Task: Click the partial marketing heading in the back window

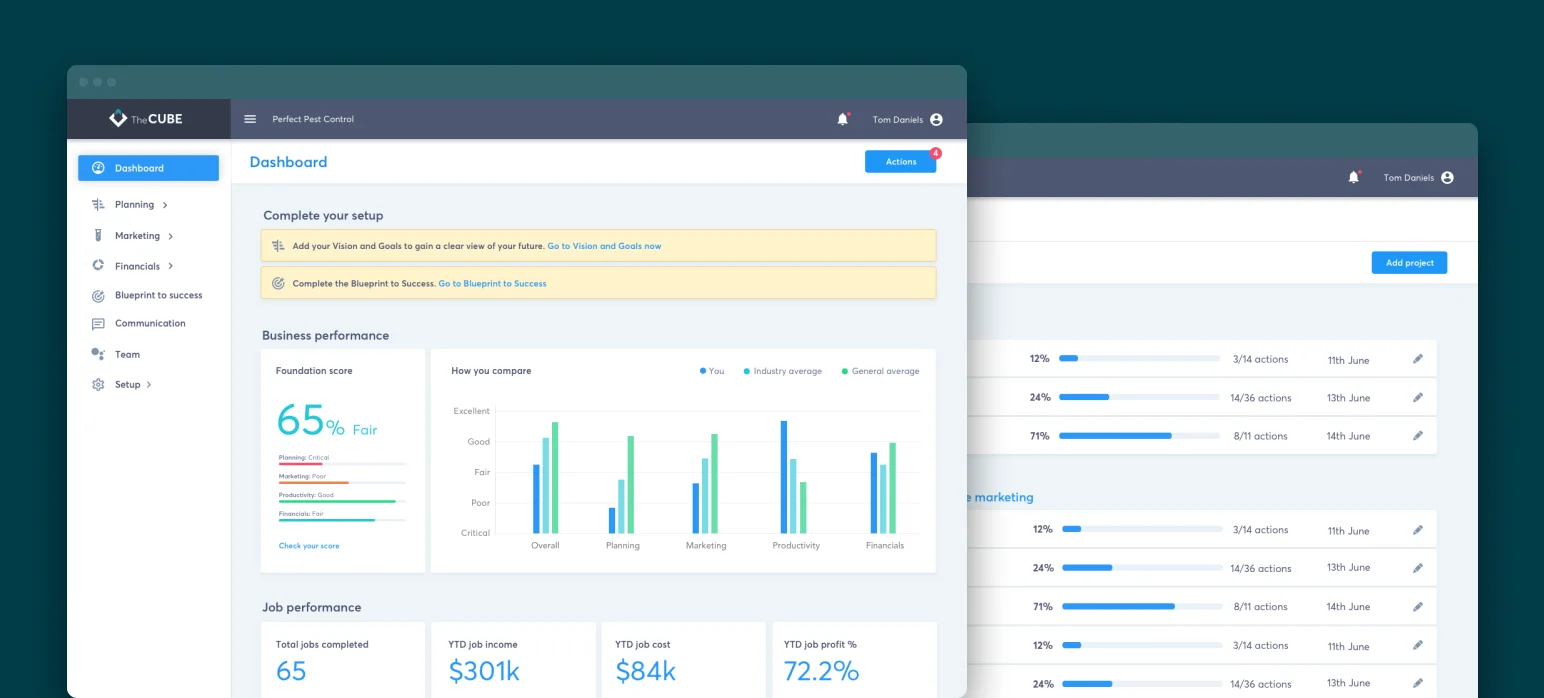Action: [x=1001, y=497]
